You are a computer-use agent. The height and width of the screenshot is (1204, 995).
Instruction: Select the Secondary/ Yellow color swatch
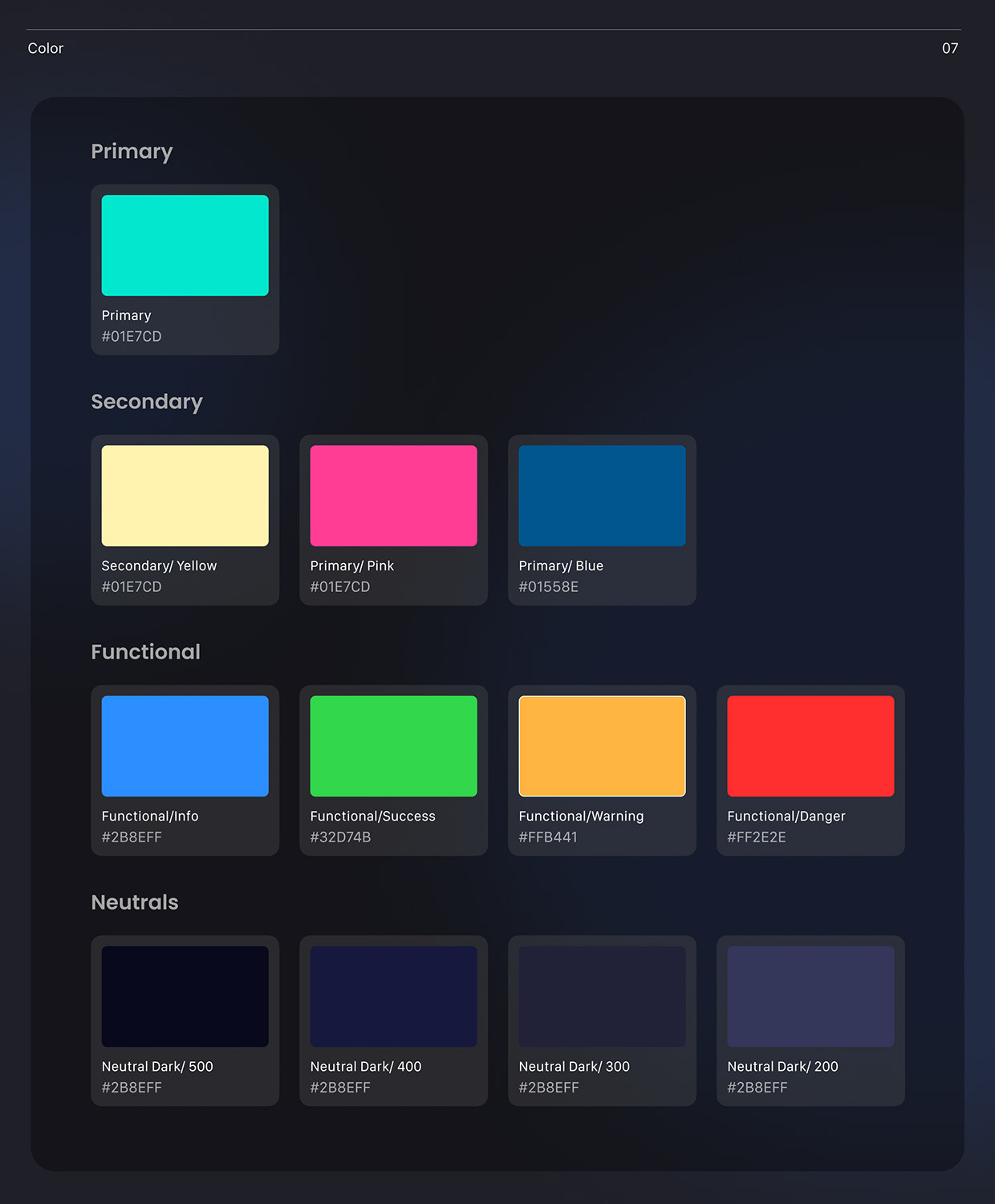[x=185, y=496]
